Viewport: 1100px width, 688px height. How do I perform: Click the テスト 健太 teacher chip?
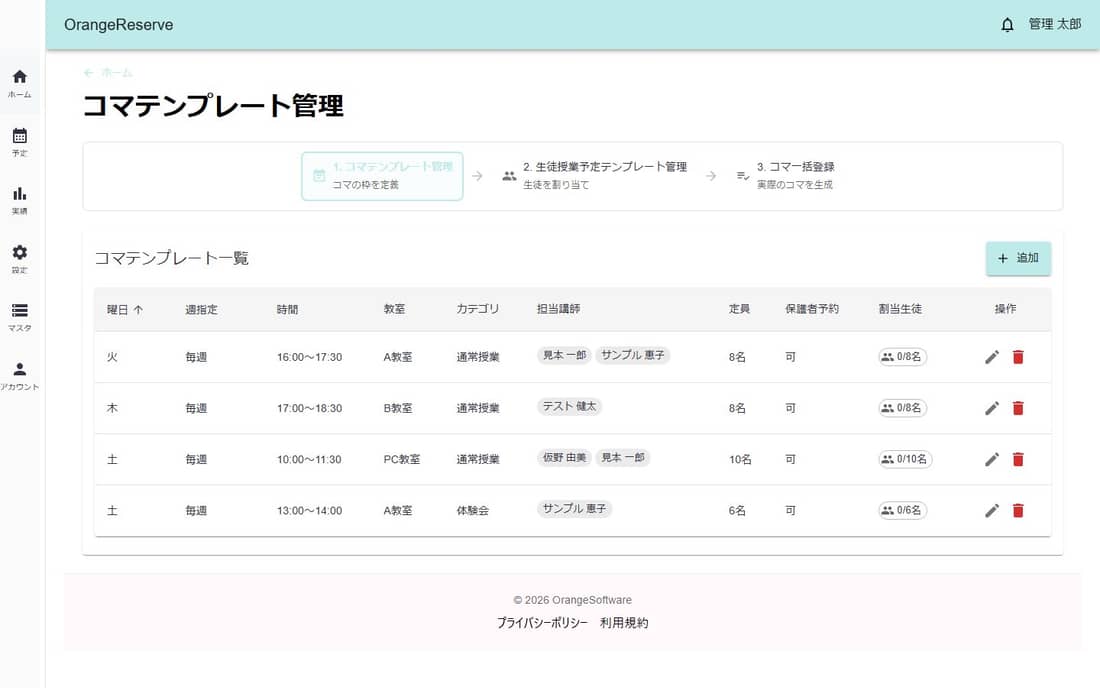570,406
